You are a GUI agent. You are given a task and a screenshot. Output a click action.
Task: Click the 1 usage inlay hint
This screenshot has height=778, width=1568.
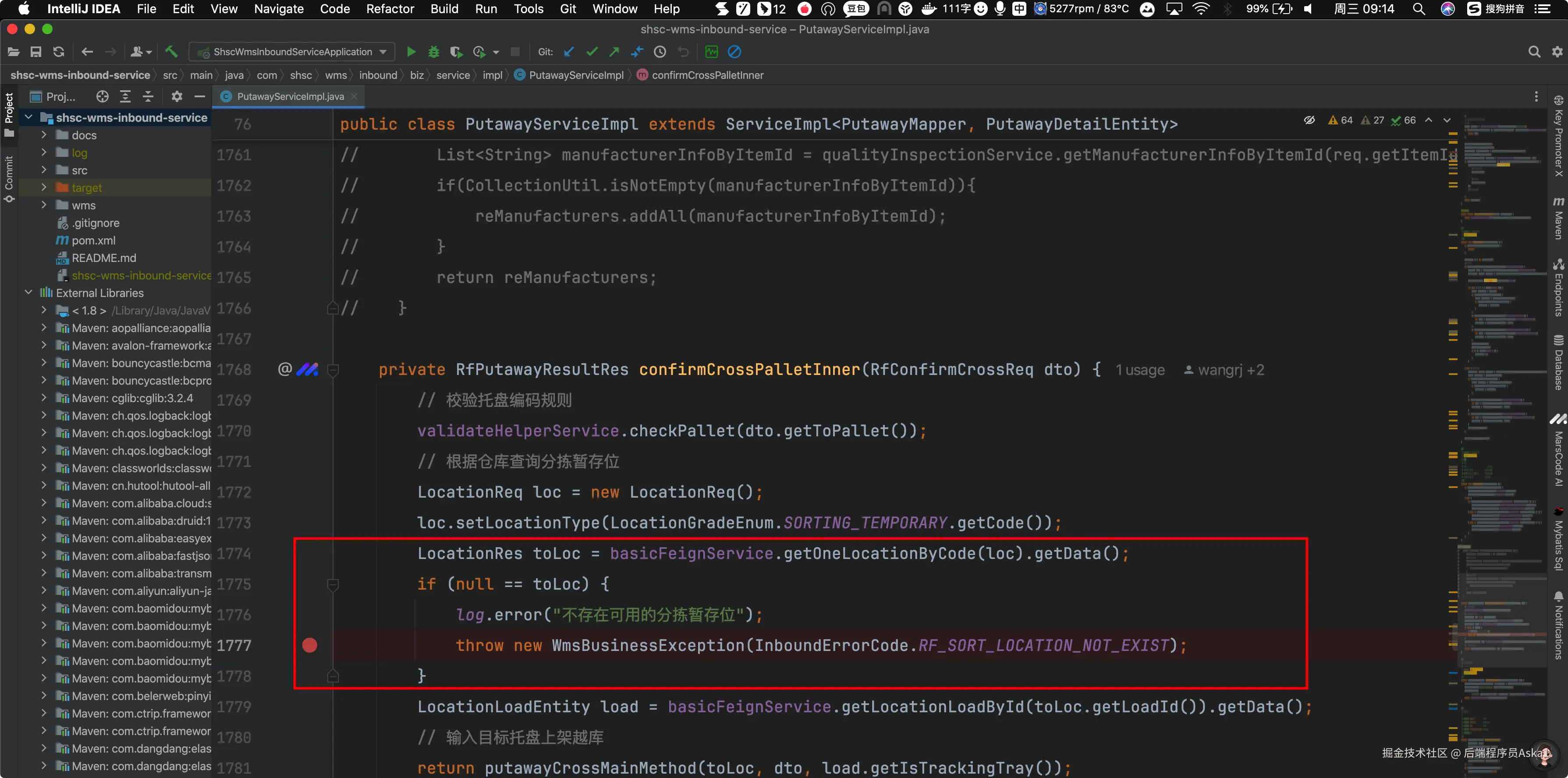pos(1139,370)
